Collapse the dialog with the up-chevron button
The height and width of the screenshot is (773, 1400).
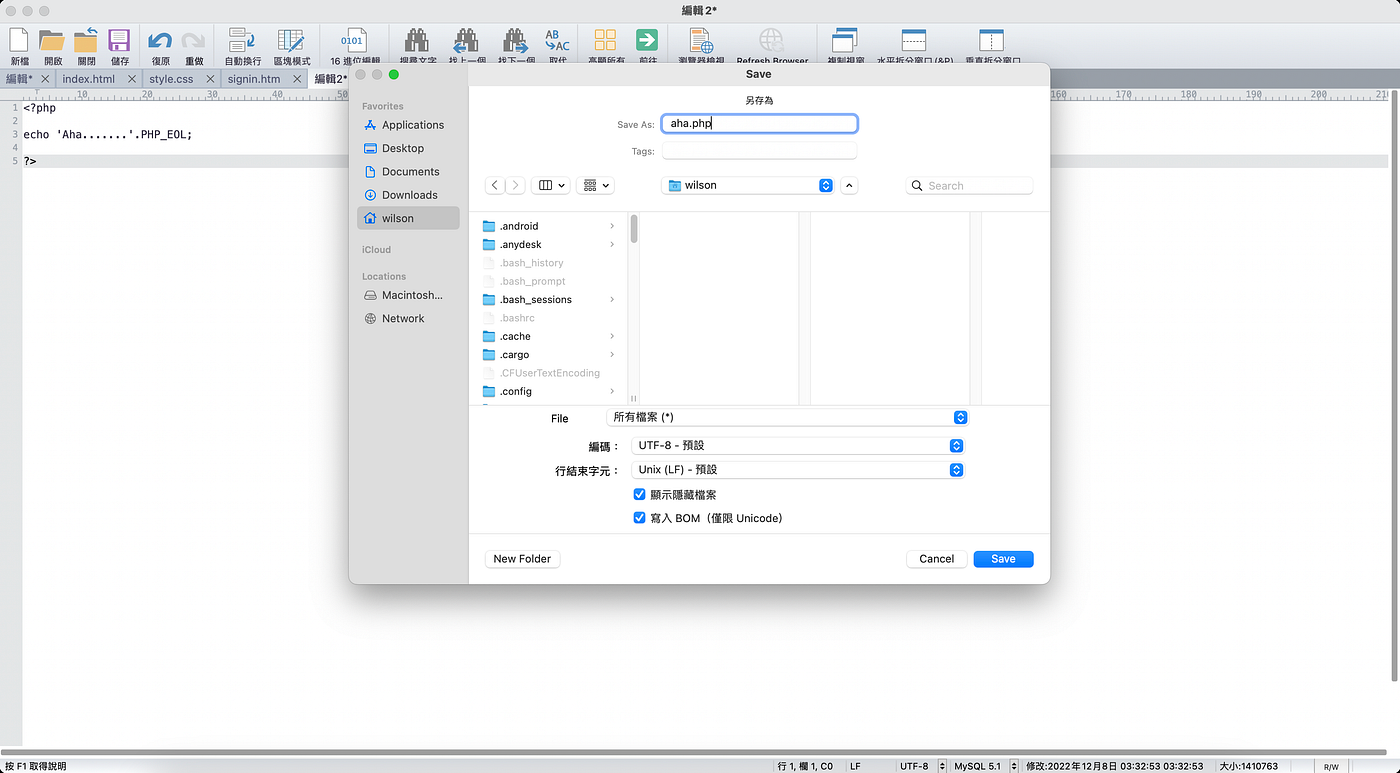849,185
